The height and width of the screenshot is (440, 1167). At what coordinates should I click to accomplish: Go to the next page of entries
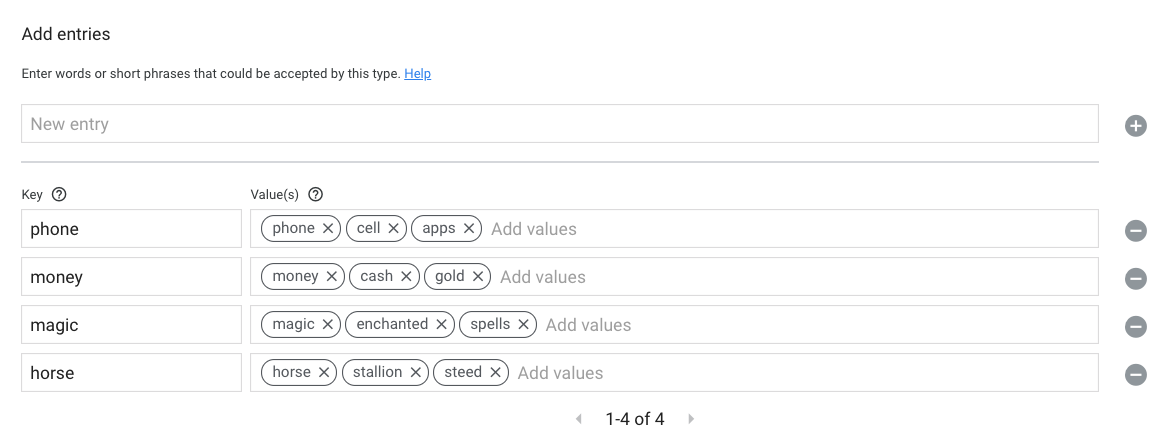(x=691, y=419)
